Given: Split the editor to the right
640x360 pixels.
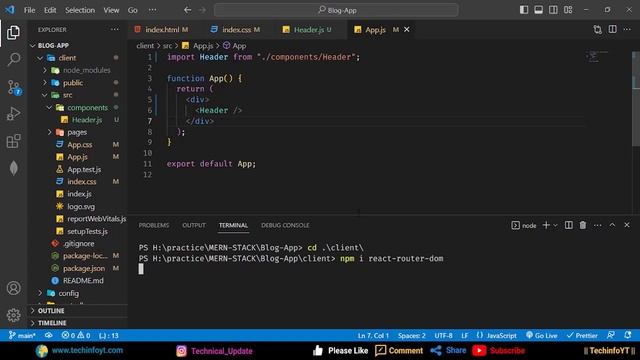Looking at the screenshot, I should 613,29.
